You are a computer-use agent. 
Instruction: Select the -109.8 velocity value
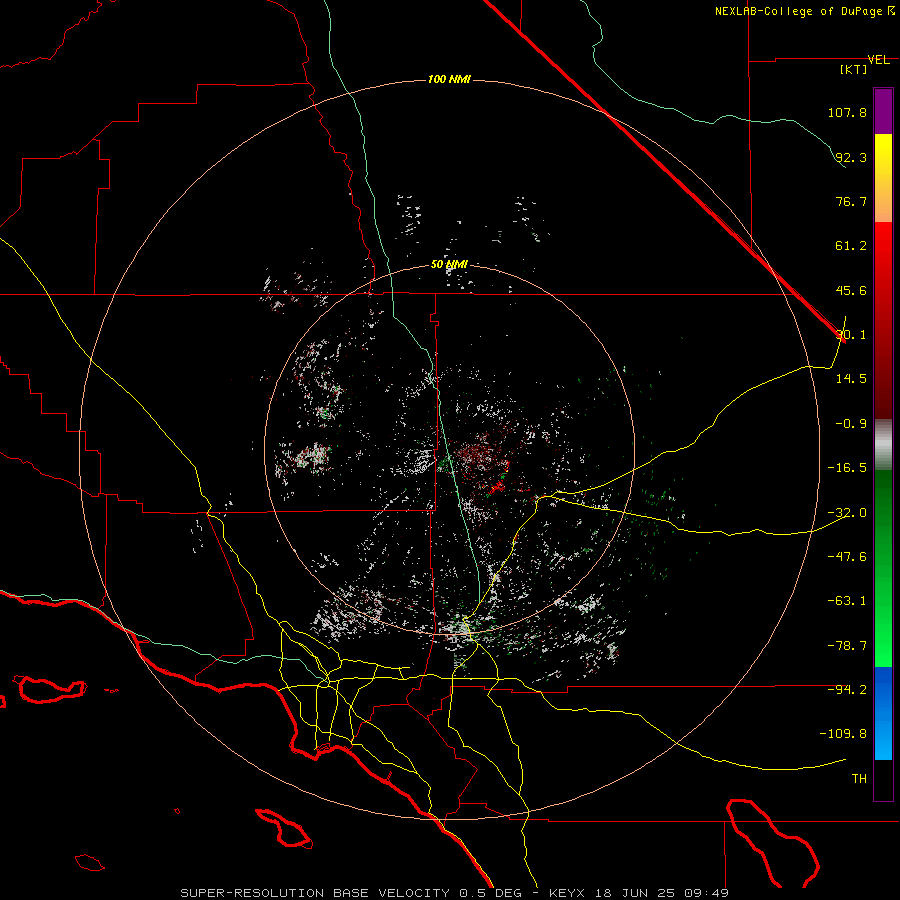(x=844, y=734)
